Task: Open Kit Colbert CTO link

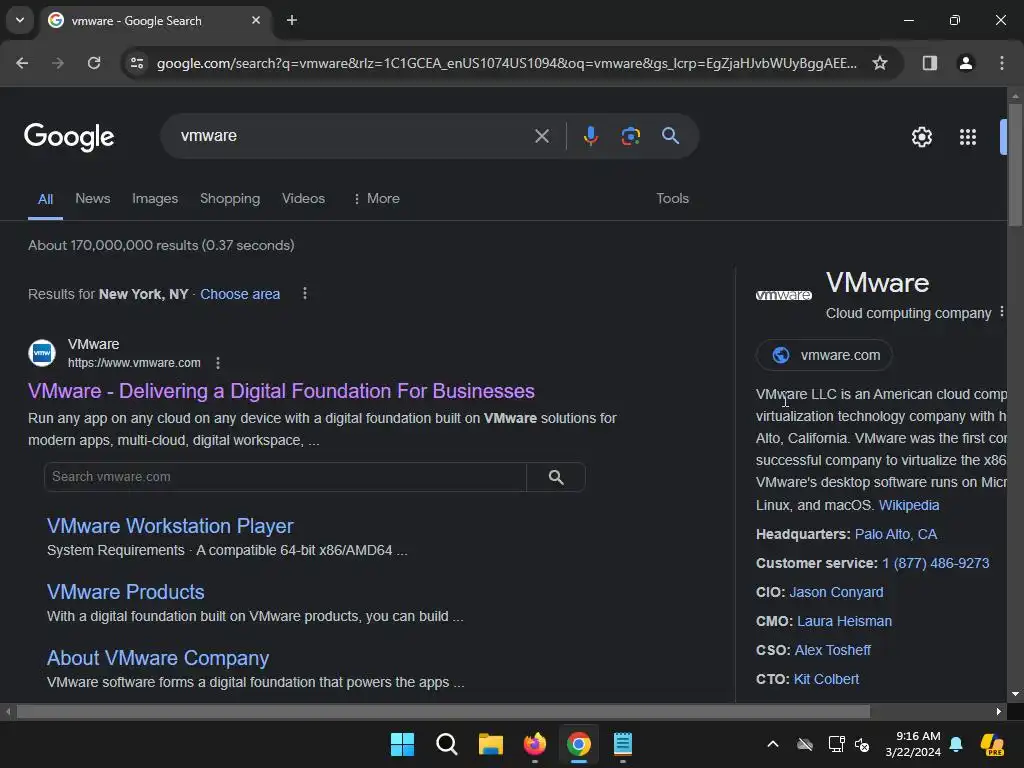Action: (x=825, y=679)
